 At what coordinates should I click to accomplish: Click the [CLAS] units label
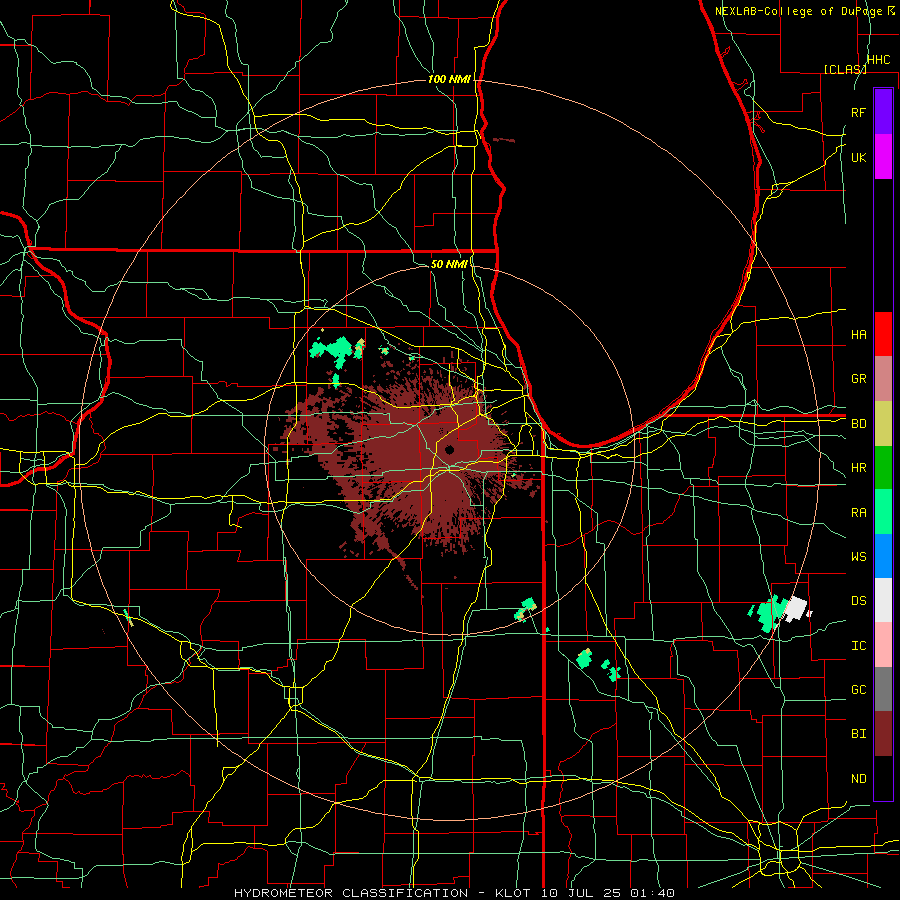pos(845,69)
